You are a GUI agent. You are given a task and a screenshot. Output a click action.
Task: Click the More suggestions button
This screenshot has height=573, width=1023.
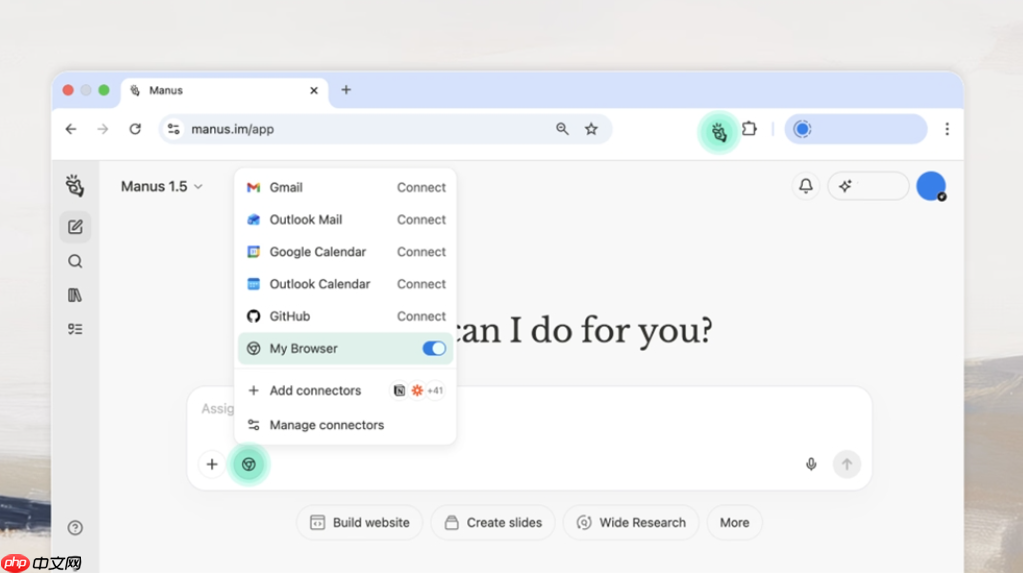(735, 523)
